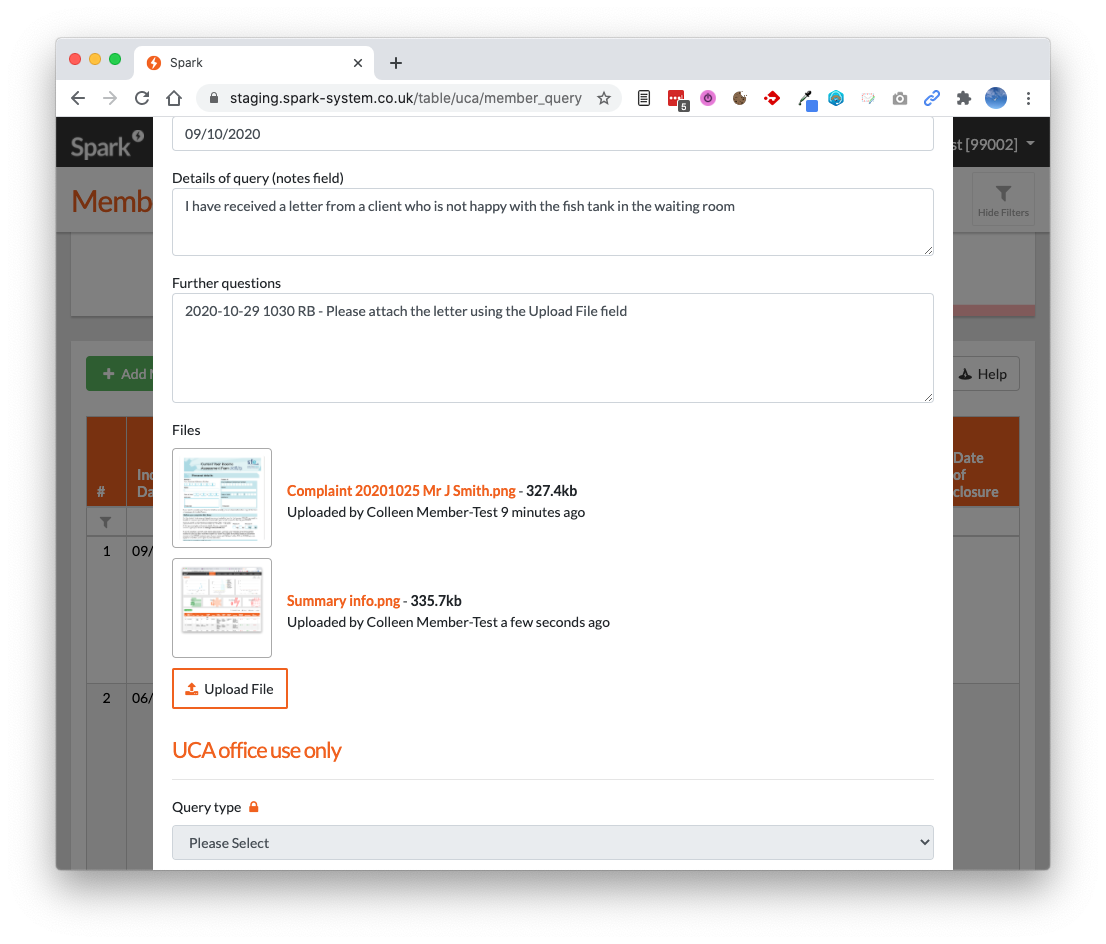
Task: Open the Summary info.png file link
Action: click(x=343, y=601)
